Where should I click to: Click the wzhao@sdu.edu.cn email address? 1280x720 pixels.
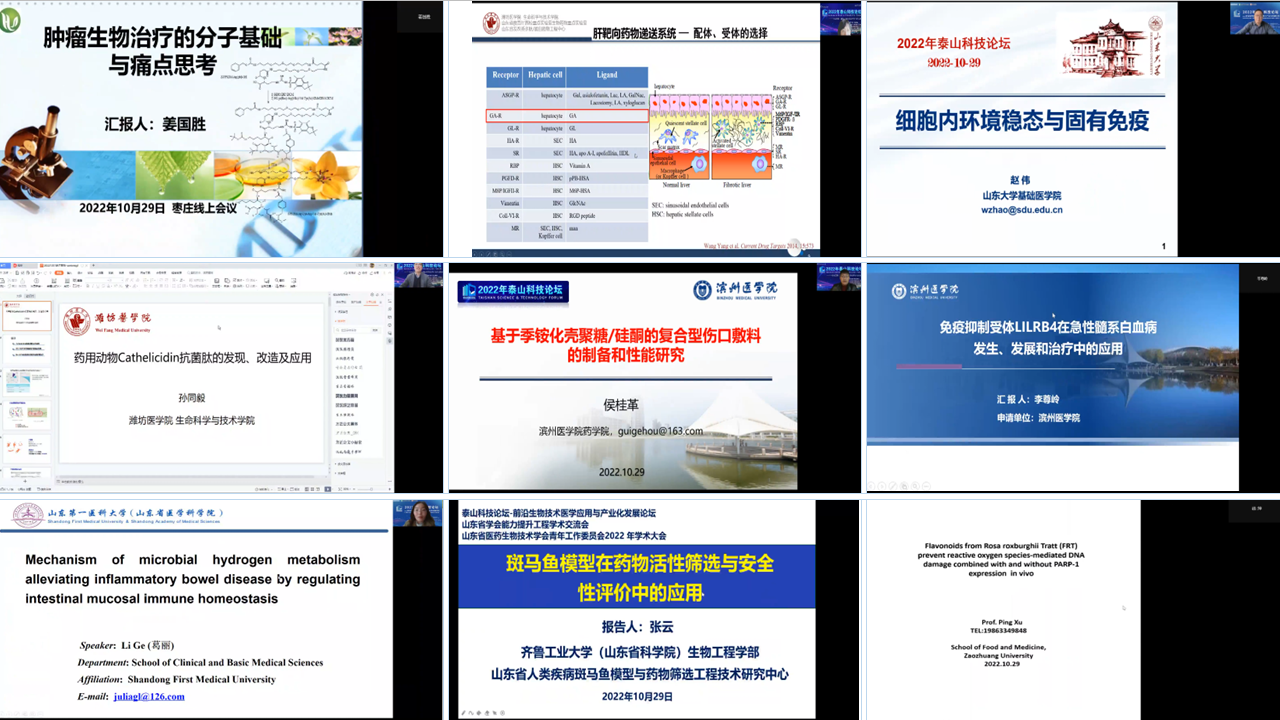(x=1021, y=210)
